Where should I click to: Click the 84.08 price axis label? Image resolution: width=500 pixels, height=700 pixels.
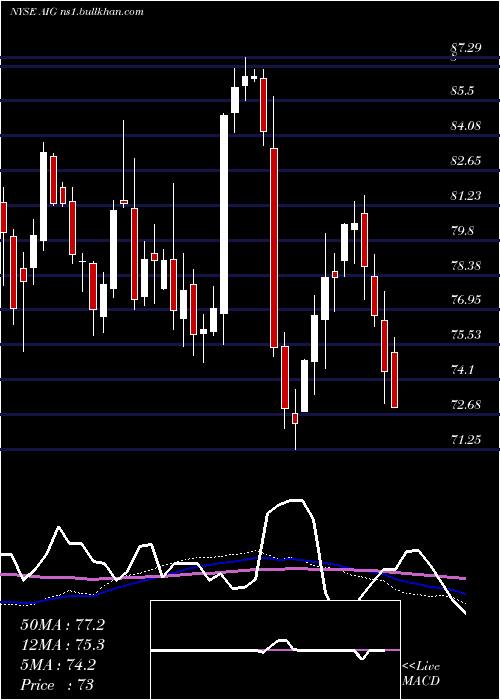[x=466, y=126]
